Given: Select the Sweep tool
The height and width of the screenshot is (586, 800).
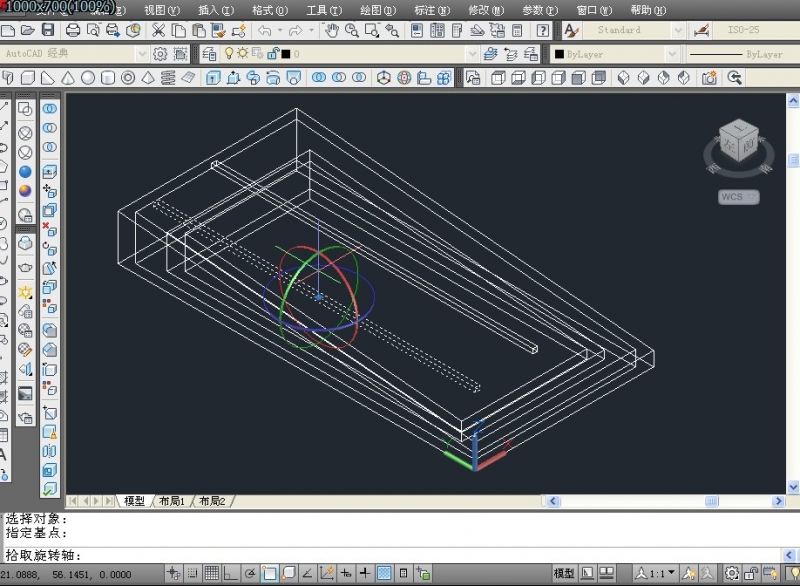Looking at the screenshot, I should point(253,78).
